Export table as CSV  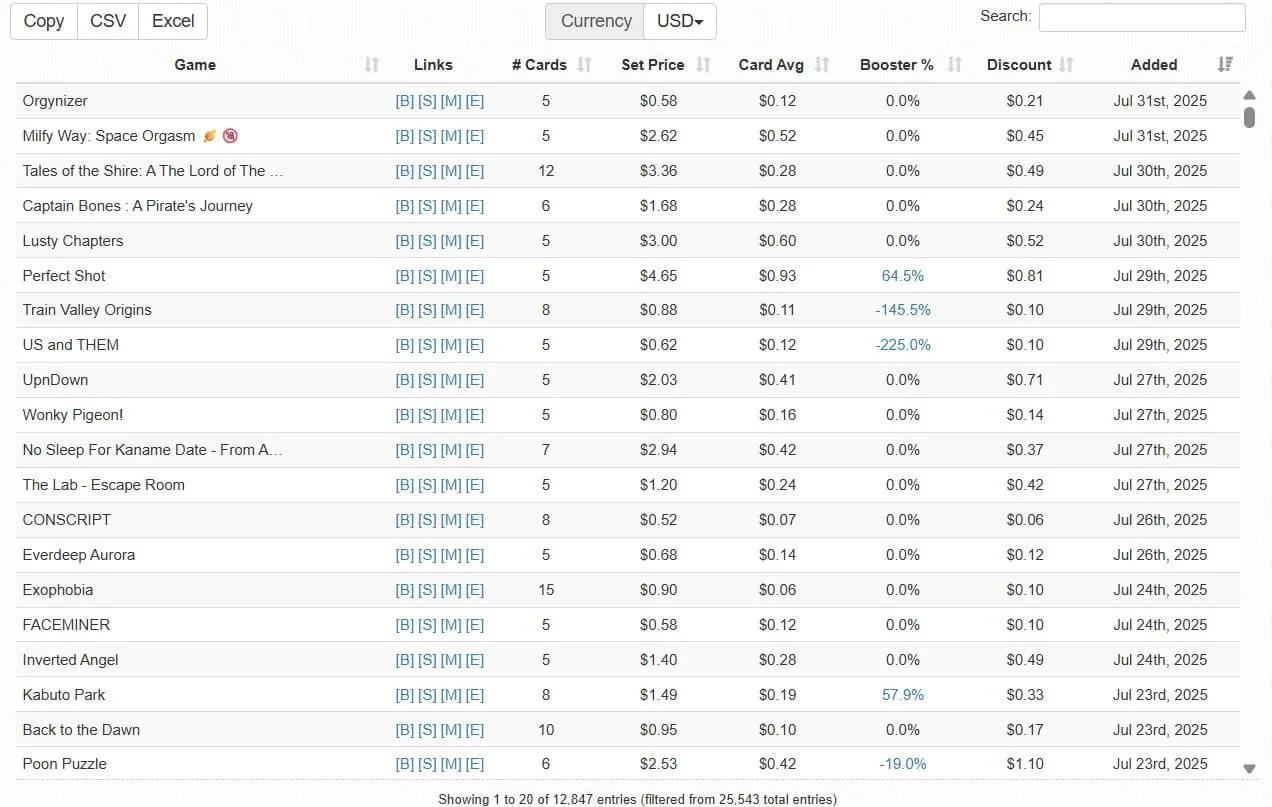(x=108, y=21)
